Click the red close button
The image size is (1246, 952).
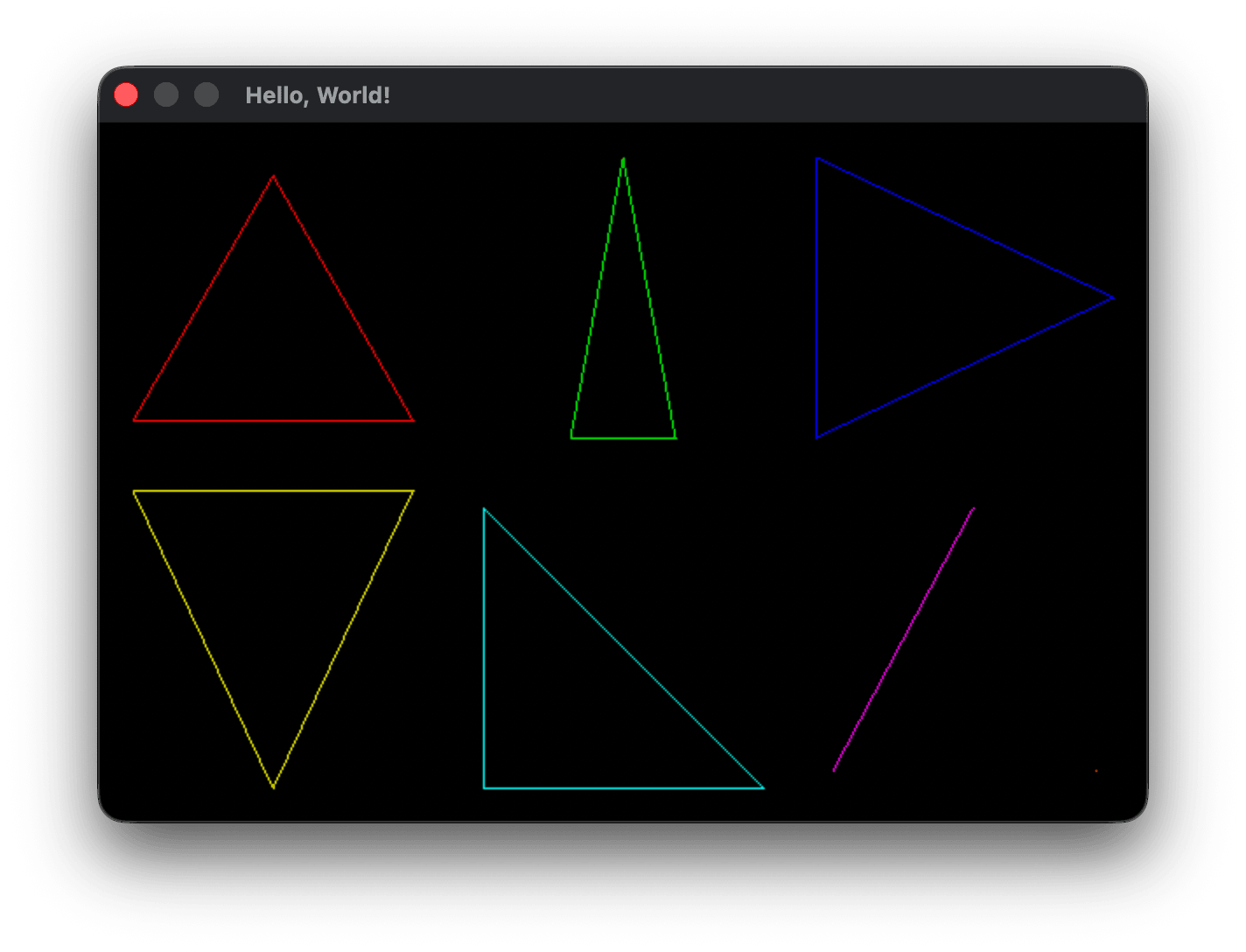[127, 94]
